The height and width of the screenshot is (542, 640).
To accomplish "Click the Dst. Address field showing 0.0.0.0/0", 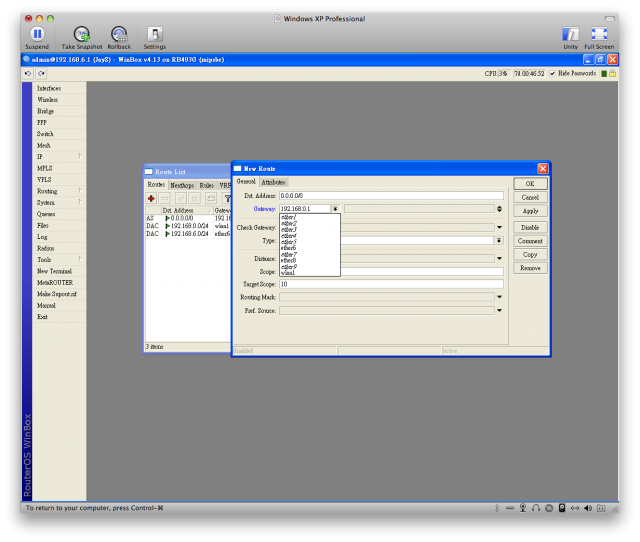I will [391, 196].
